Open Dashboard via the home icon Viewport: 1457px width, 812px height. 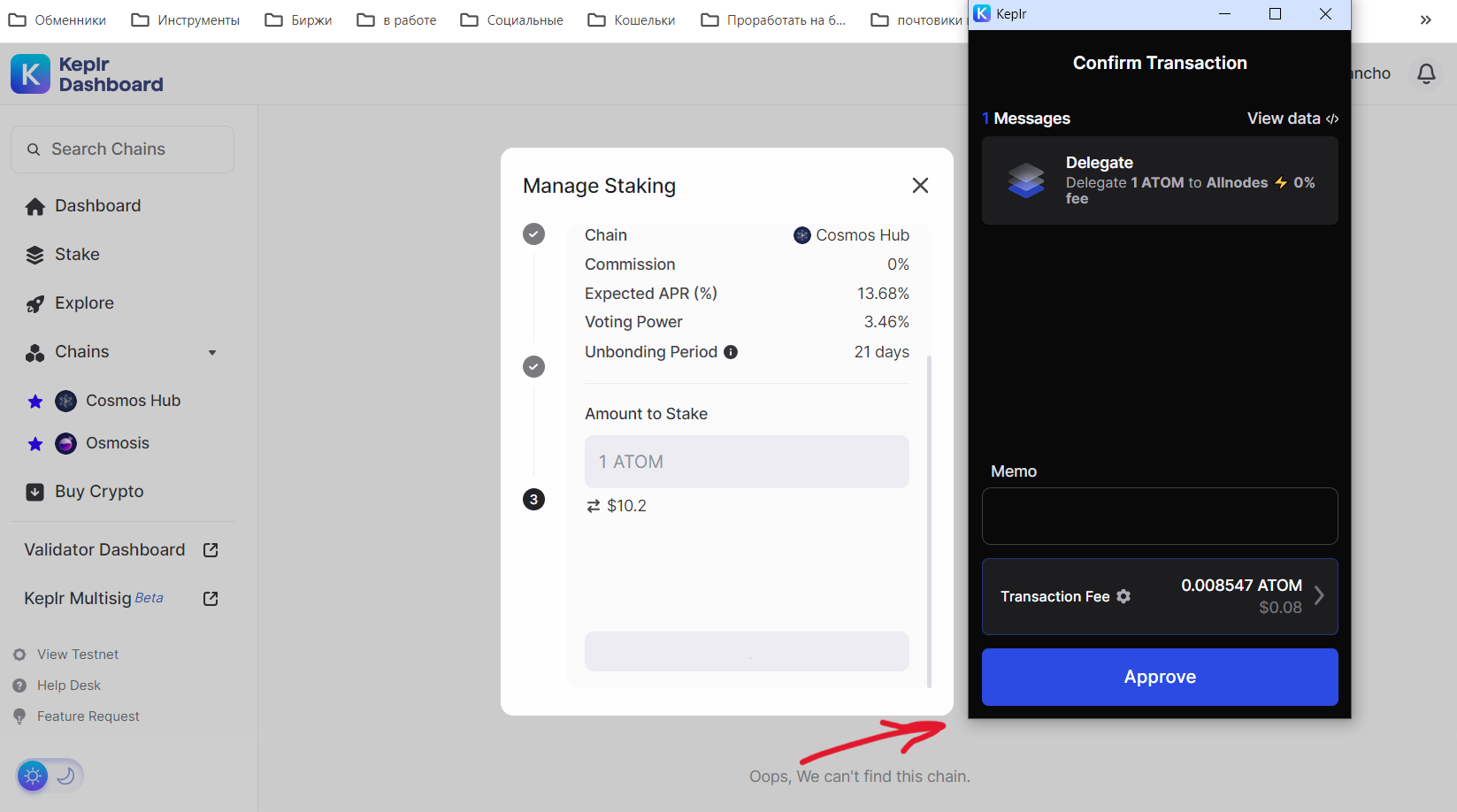pyautogui.click(x=35, y=206)
